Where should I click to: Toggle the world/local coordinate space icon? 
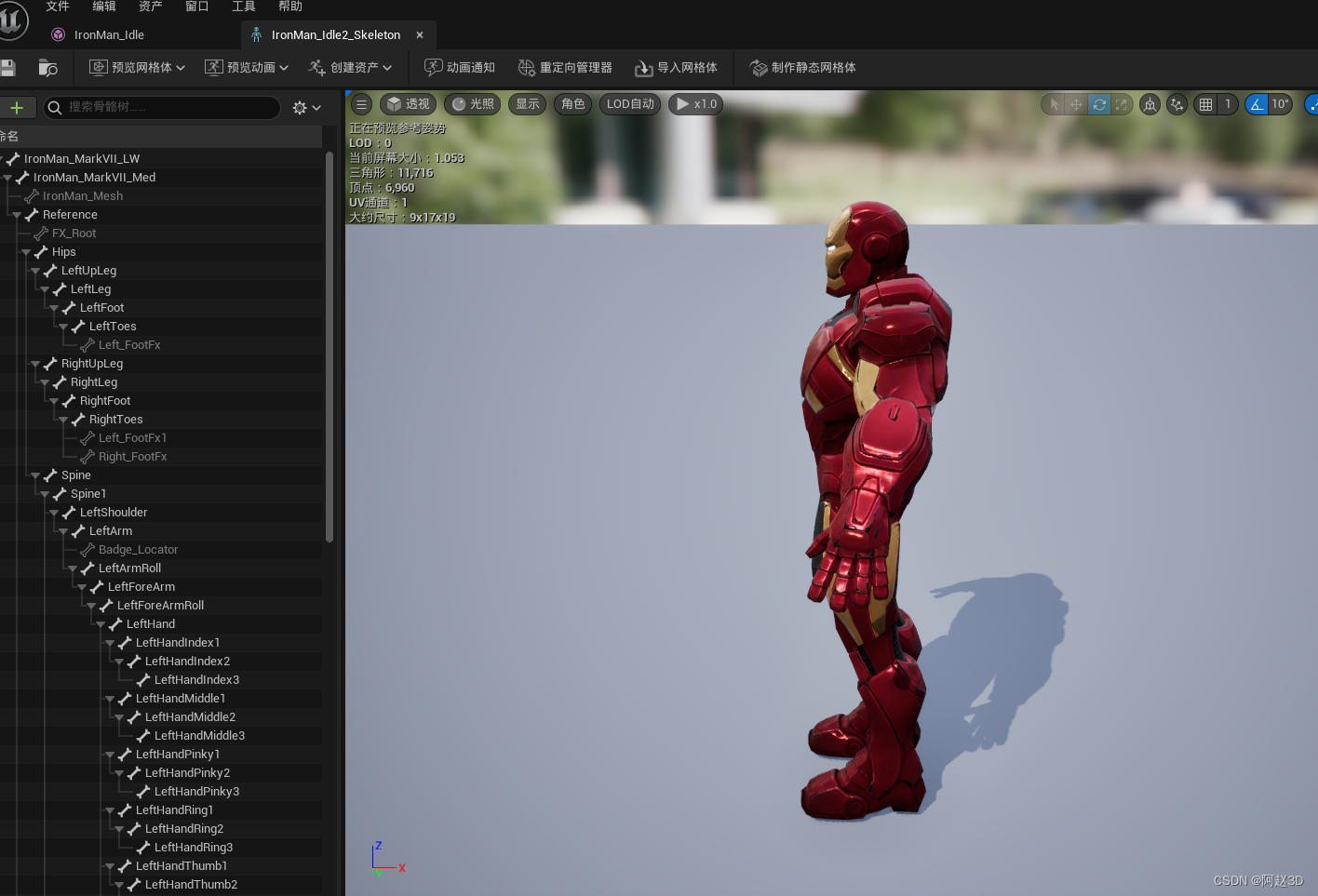click(x=1150, y=104)
